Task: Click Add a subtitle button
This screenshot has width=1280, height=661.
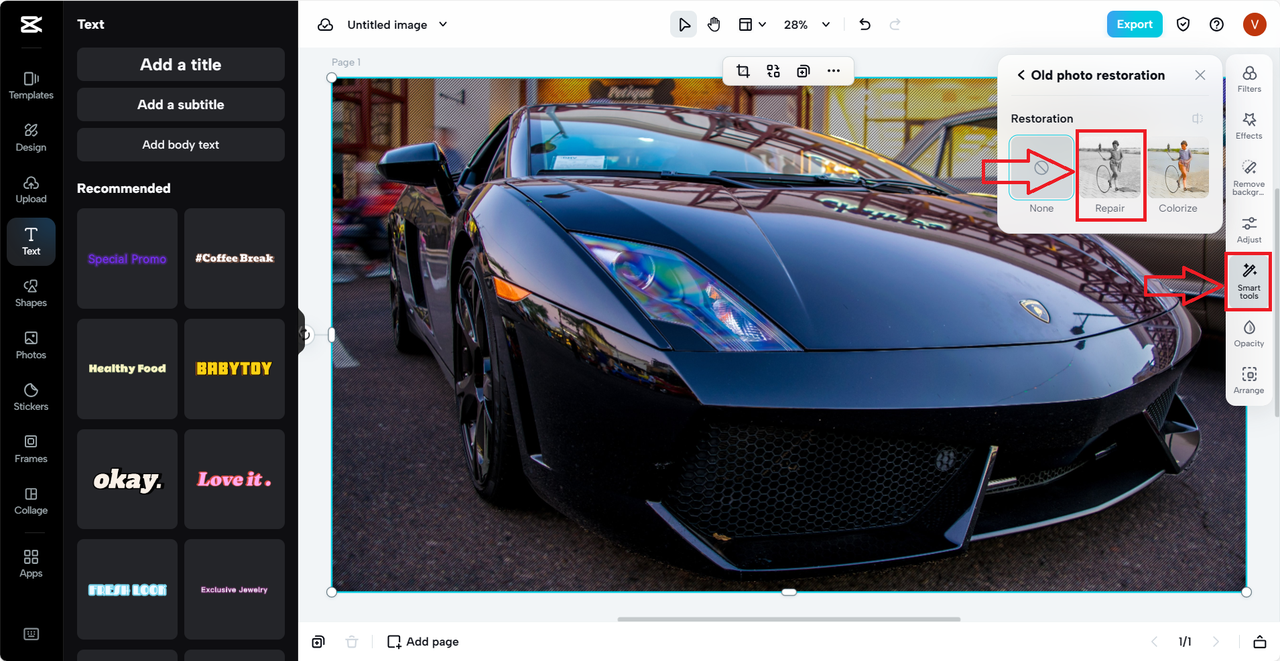Action: [181, 104]
